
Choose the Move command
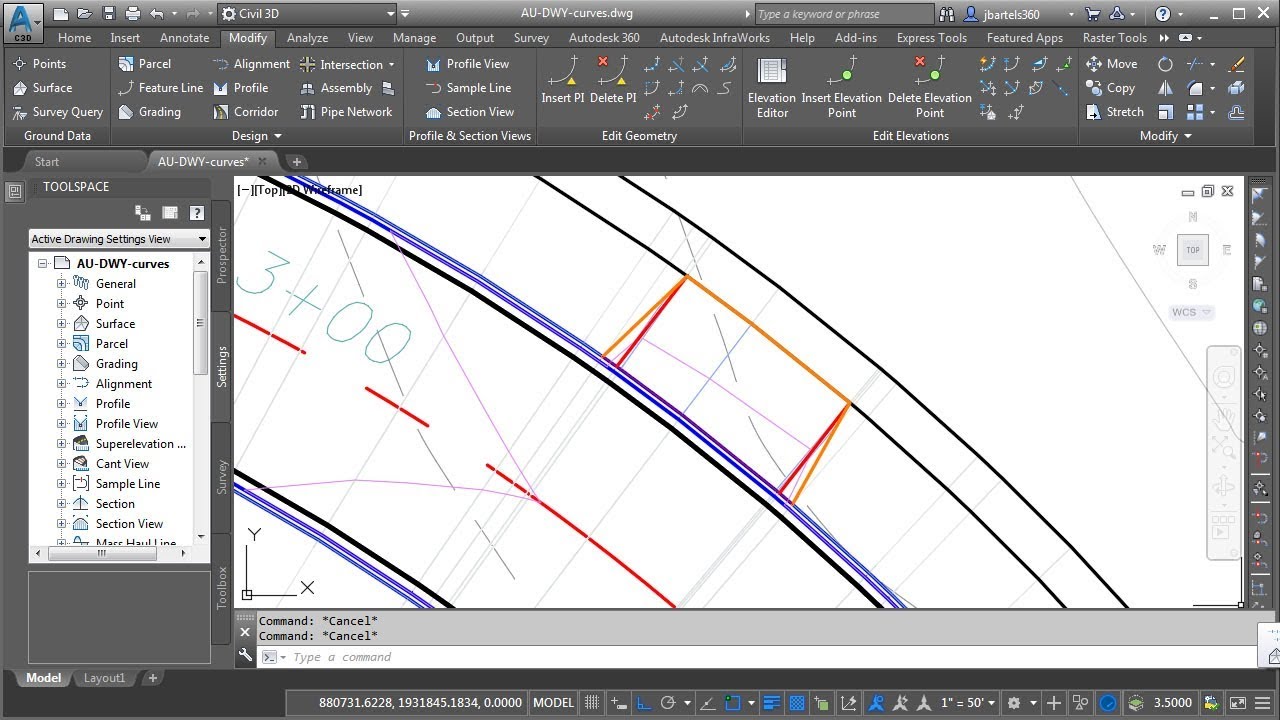(x=1111, y=64)
